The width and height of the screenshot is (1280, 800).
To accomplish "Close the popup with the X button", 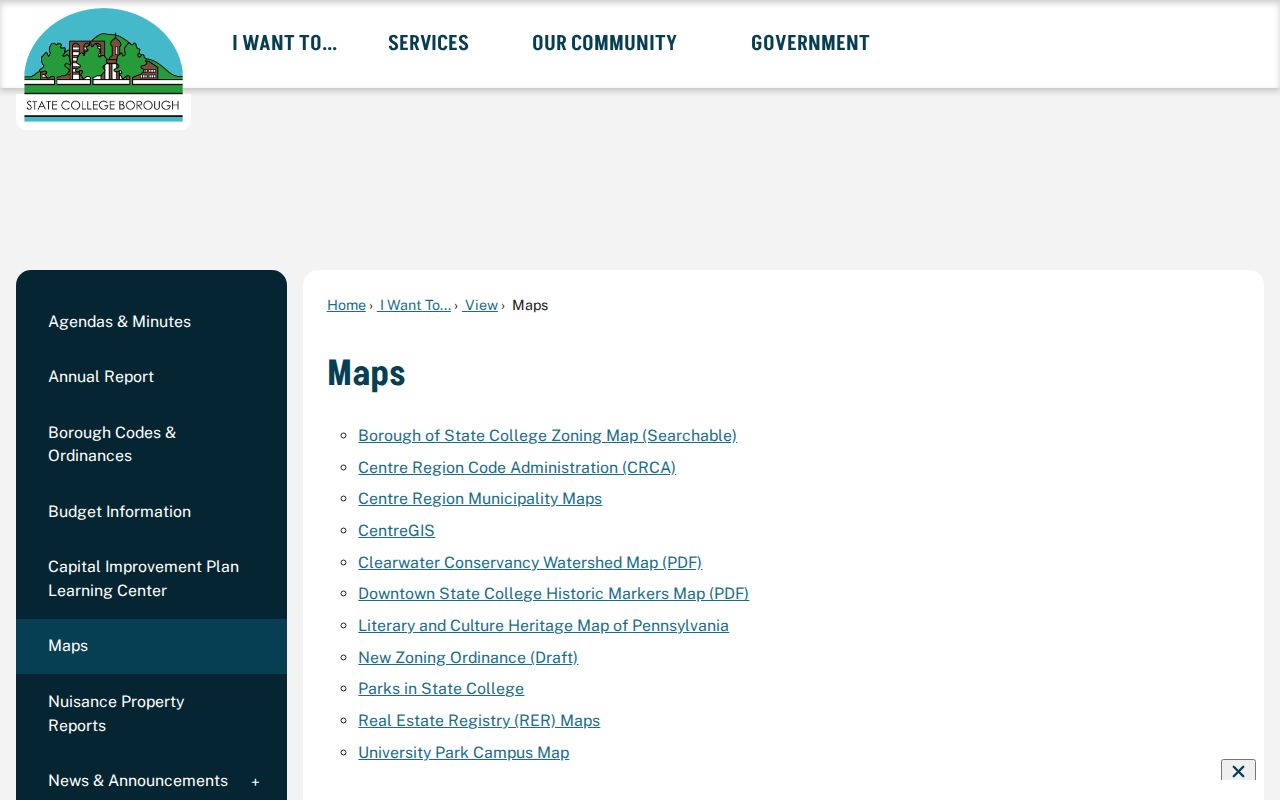I will click(x=1238, y=771).
